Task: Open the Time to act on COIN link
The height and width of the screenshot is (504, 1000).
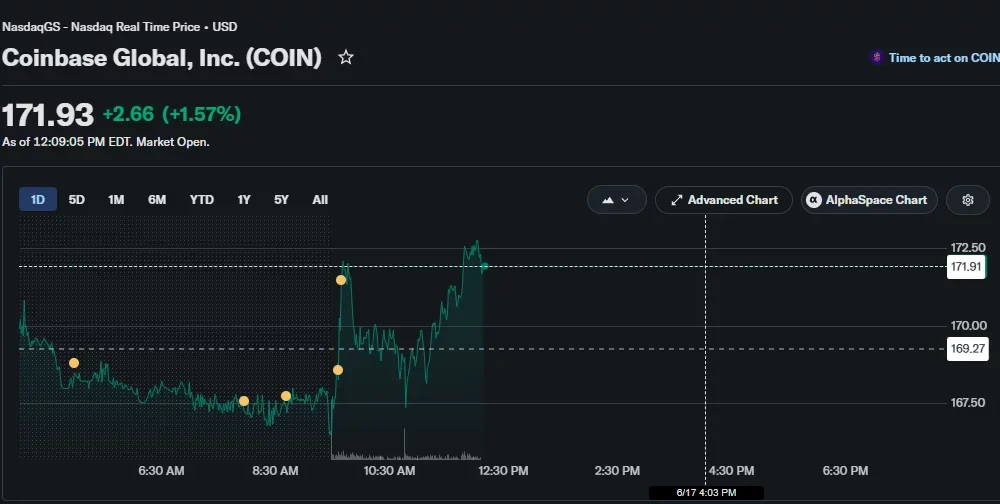Action: [x=944, y=57]
